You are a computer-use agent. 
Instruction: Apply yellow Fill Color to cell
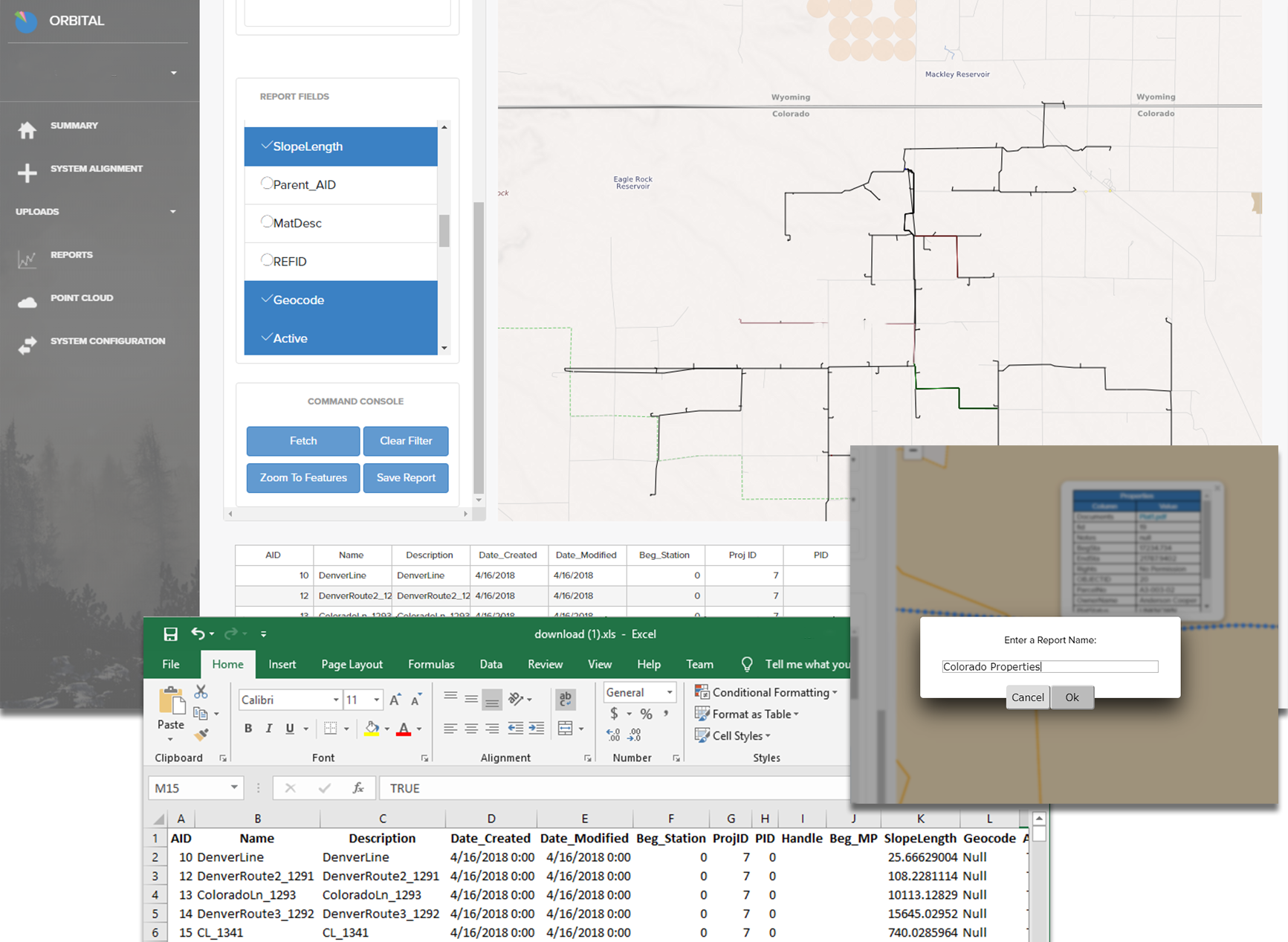click(372, 729)
